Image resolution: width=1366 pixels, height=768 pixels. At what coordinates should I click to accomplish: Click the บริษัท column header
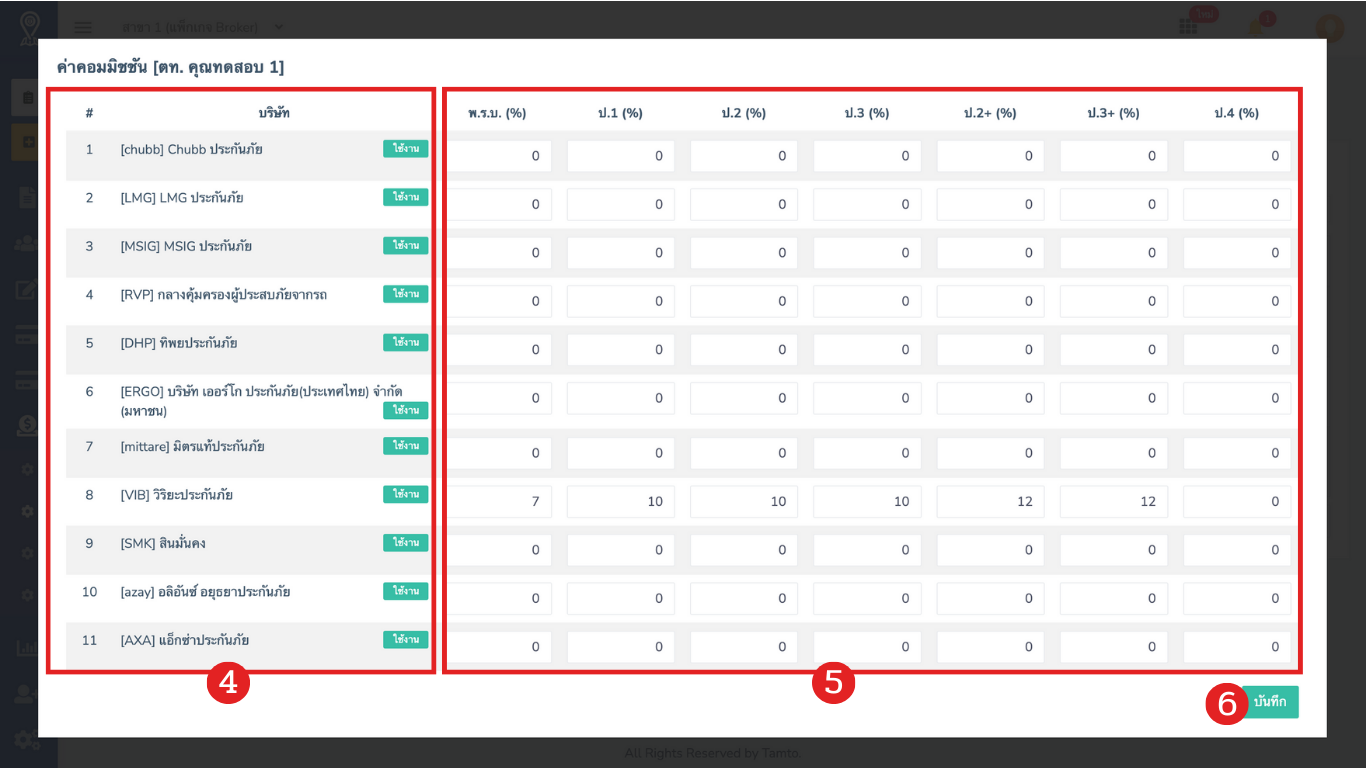coord(274,113)
